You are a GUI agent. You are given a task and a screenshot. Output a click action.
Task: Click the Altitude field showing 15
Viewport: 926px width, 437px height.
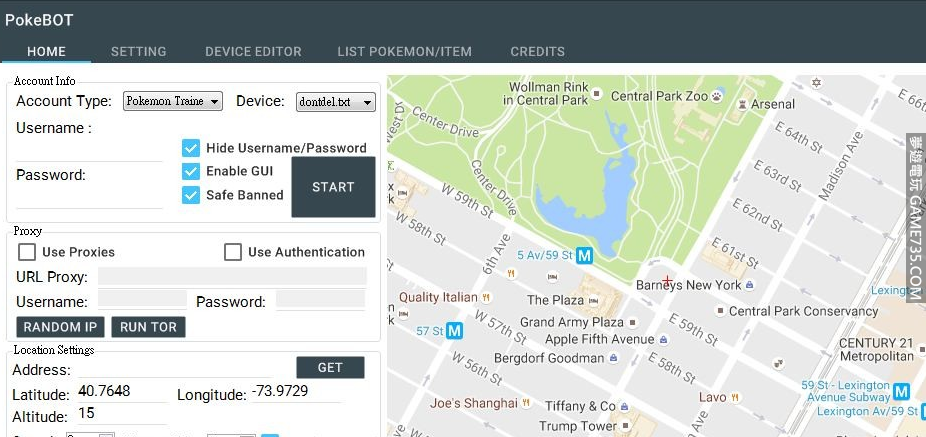(x=122, y=414)
